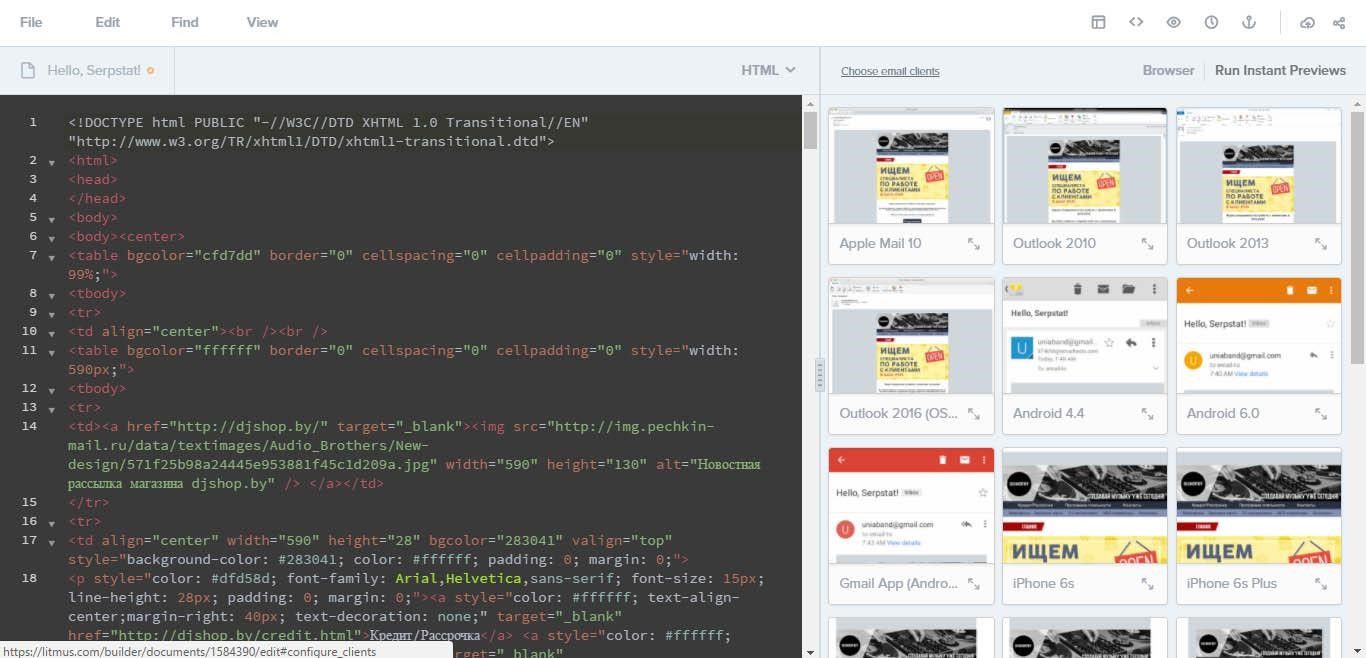Image resolution: width=1366 pixels, height=658 pixels.
Task: Collapse the td on line 17
Action: (52, 541)
